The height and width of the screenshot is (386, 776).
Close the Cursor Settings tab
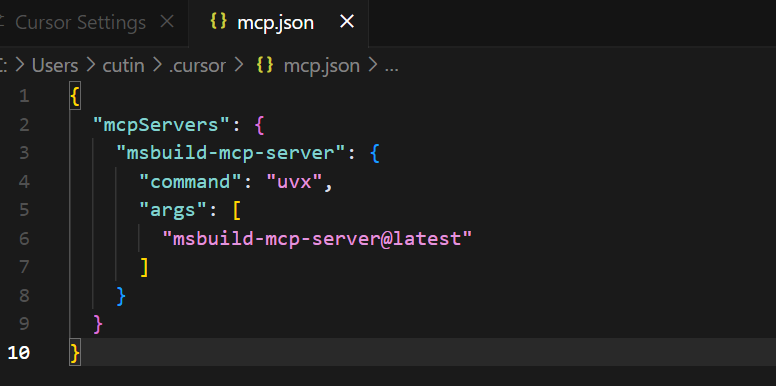pos(168,21)
